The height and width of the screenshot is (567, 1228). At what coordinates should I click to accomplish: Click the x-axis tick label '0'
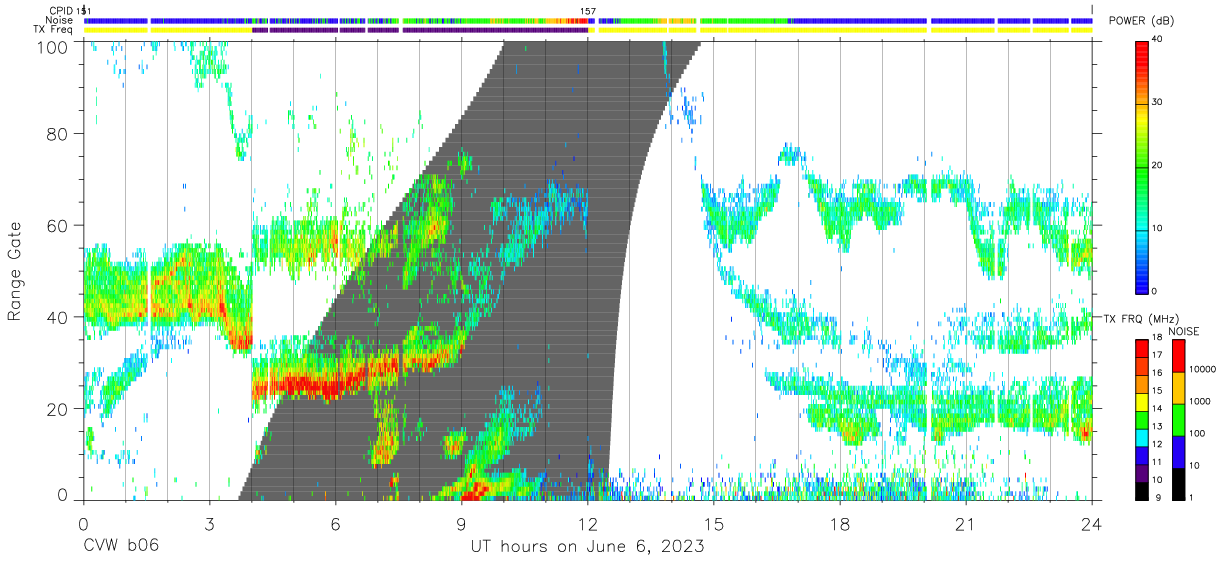coord(83,522)
